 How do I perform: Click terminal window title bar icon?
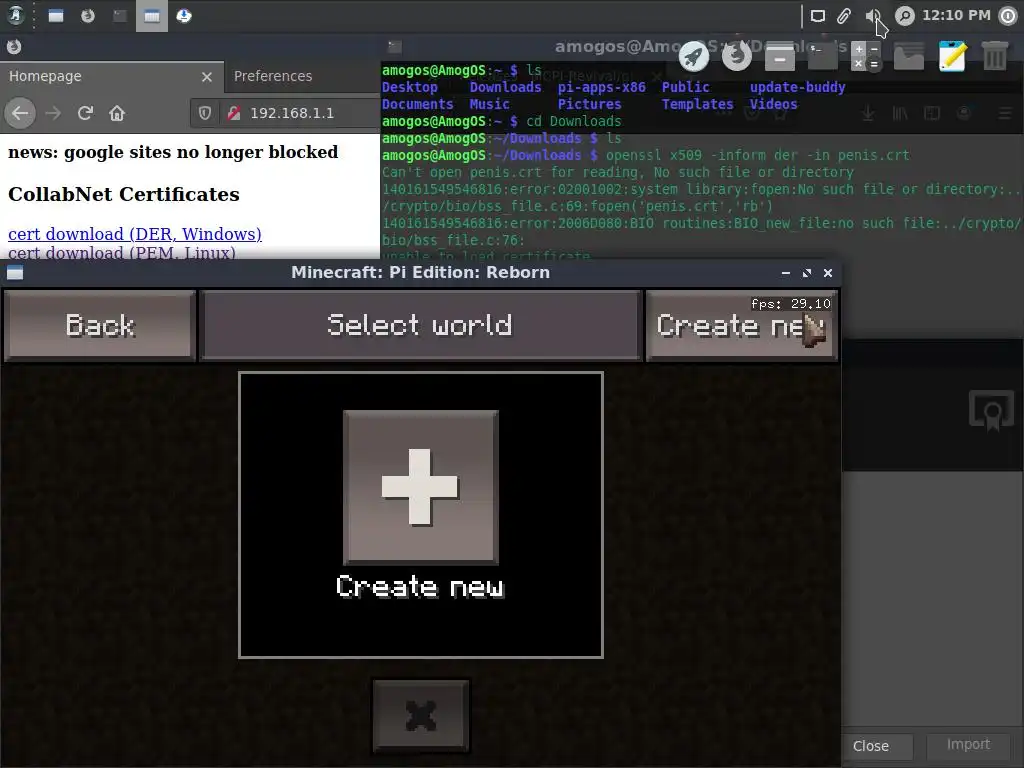pyautogui.click(x=394, y=47)
